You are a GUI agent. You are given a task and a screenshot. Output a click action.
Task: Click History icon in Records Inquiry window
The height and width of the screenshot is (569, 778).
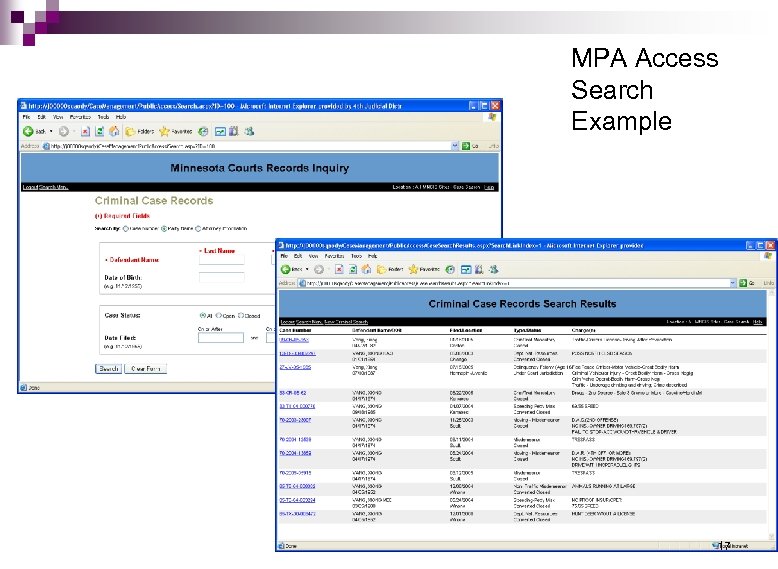coord(203,131)
